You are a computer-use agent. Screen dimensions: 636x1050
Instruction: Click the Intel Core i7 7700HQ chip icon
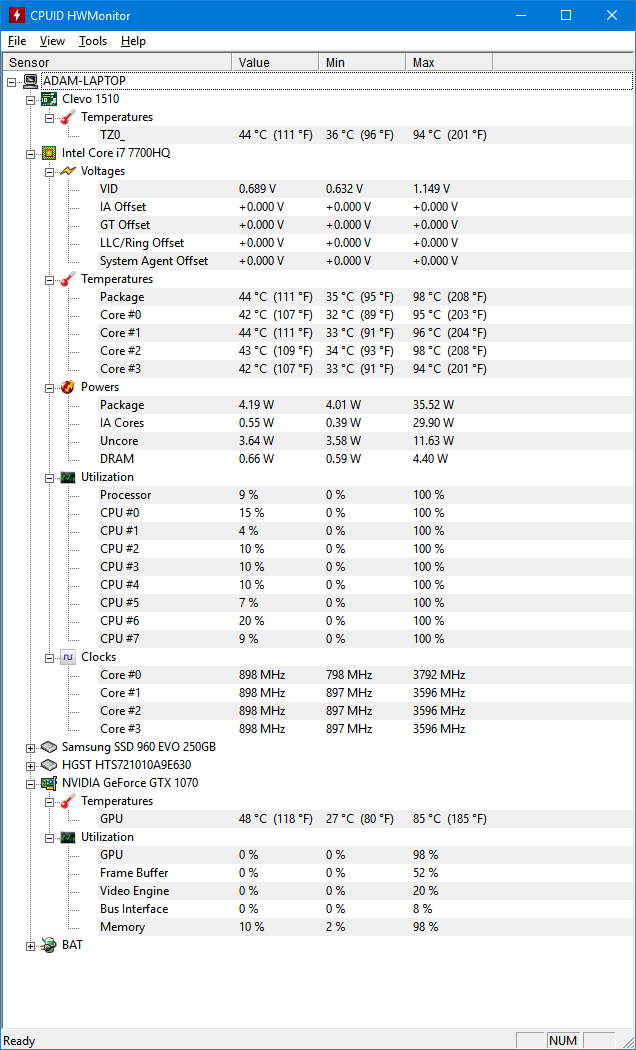(49, 153)
